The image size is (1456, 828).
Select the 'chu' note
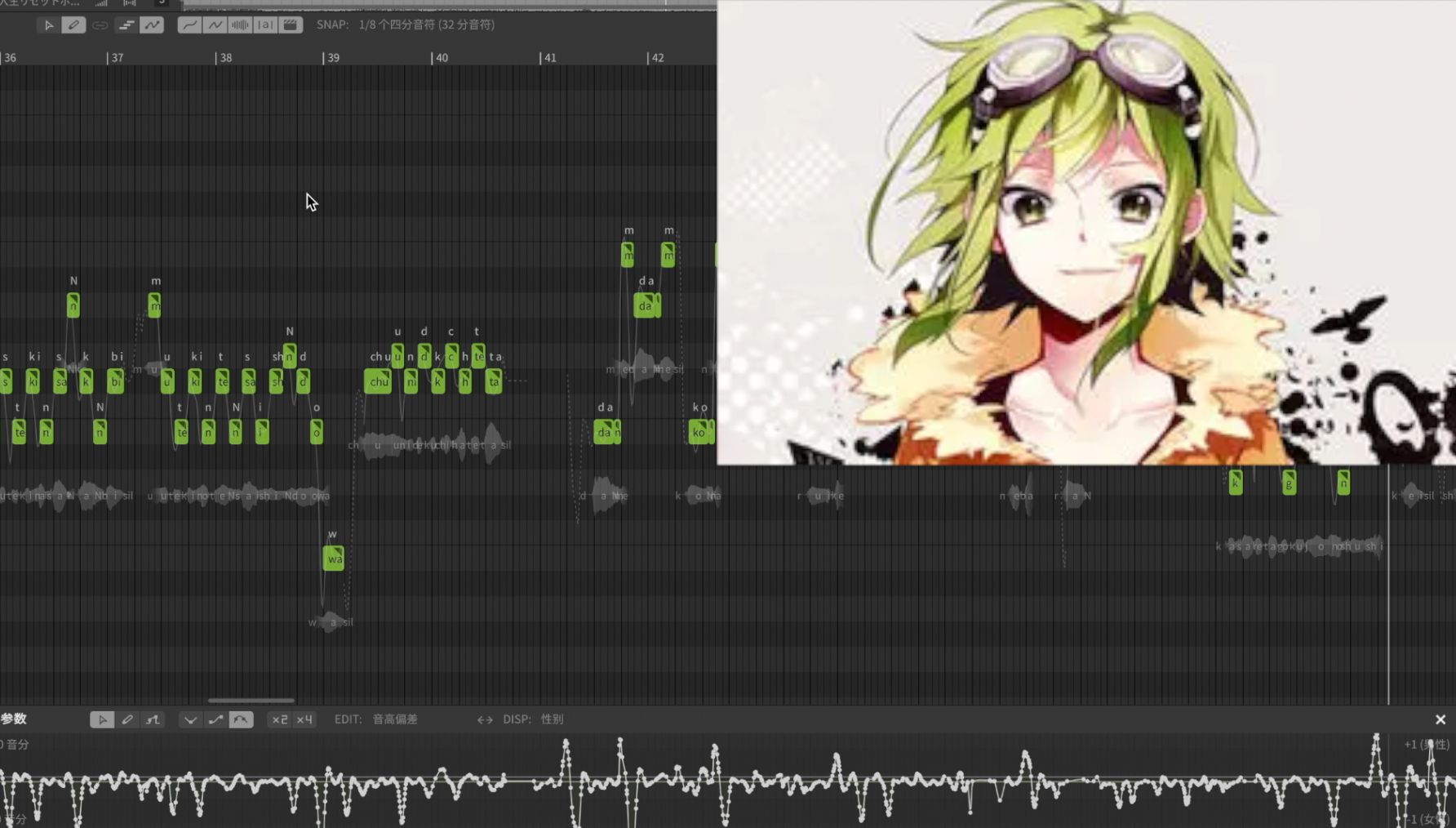[379, 381]
